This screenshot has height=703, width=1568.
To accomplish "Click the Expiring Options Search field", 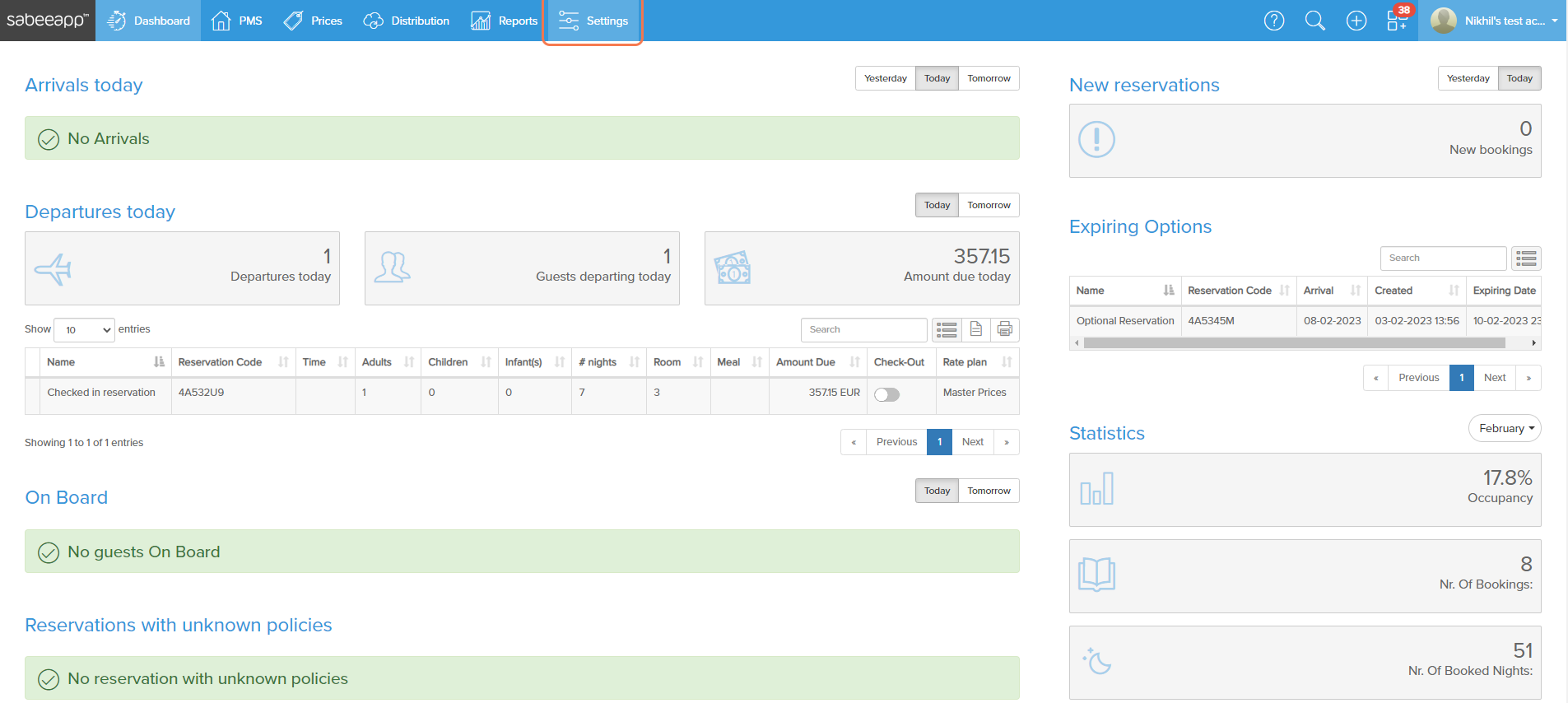I will click(x=1444, y=258).
